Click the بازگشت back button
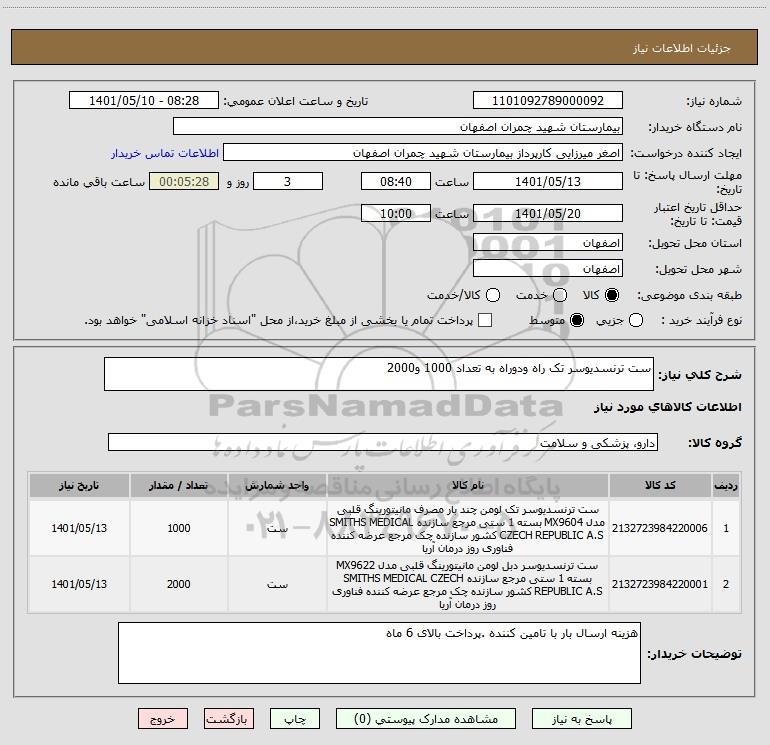The height and width of the screenshot is (745, 770). (229, 719)
